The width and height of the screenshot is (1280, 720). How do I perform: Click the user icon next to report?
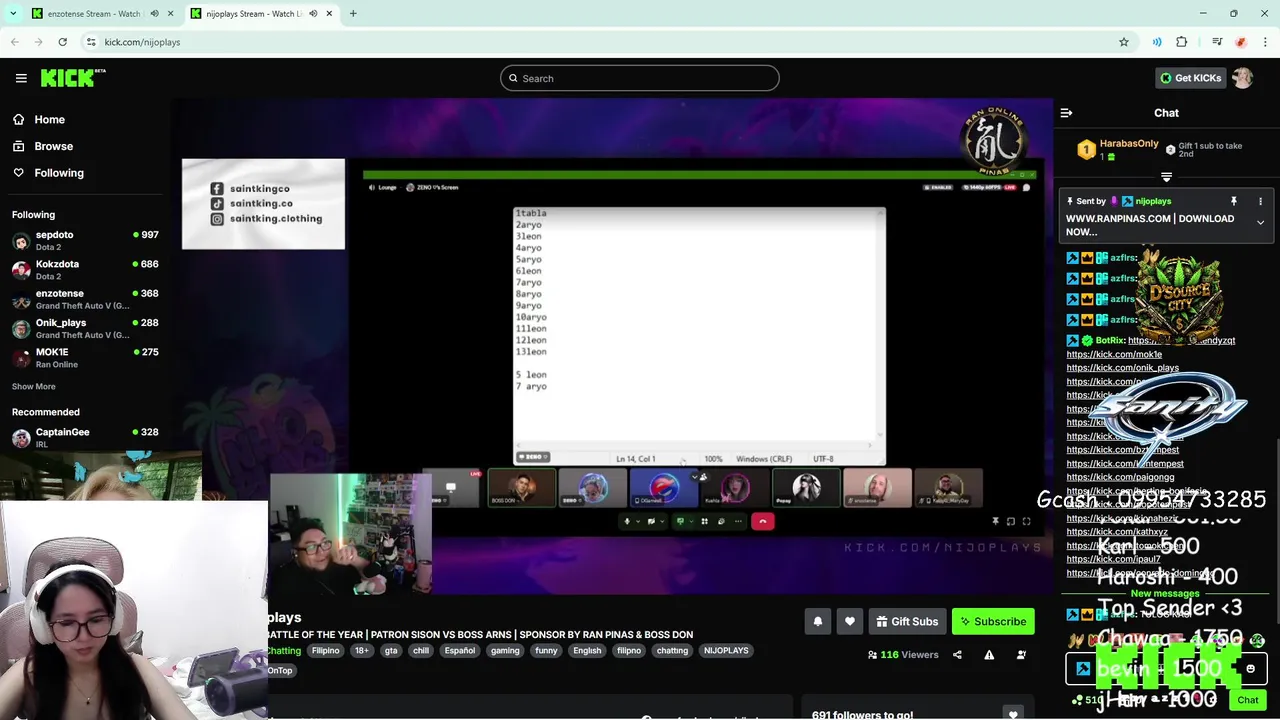coord(1021,655)
